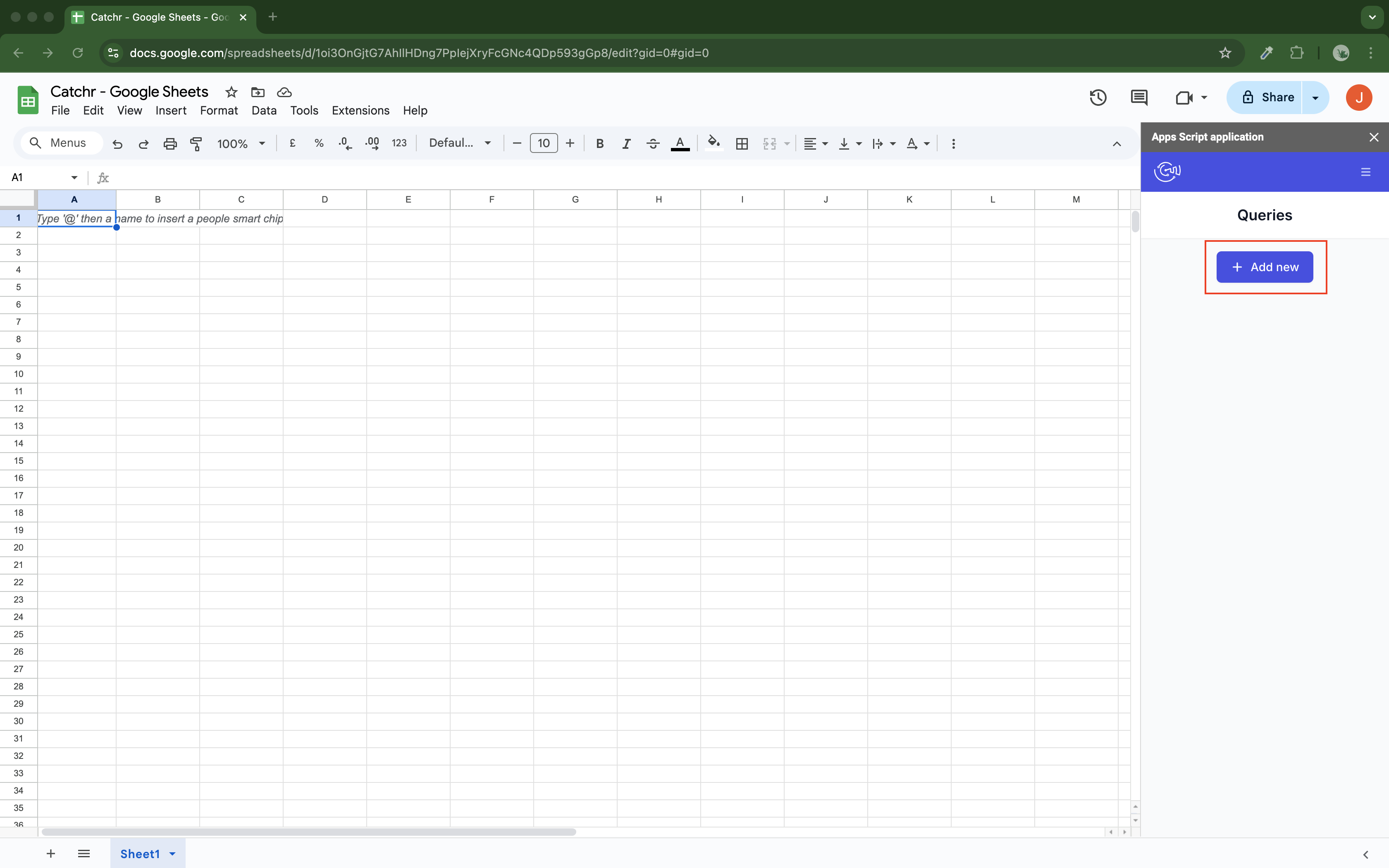Open the Edit menu
Viewport: 1389px width, 868px height.
[93, 110]
